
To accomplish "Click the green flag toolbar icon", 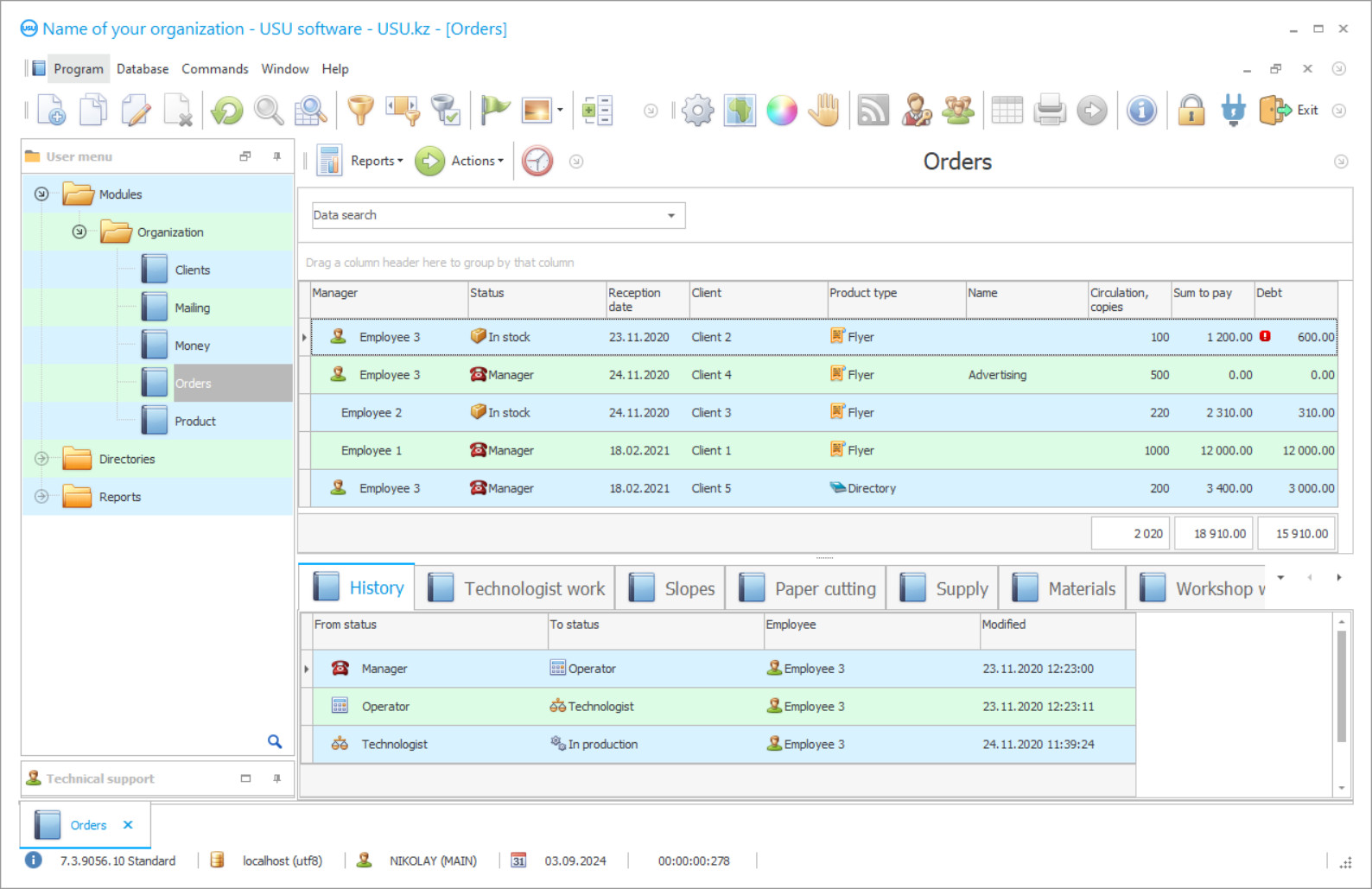I will click(495, 111).
